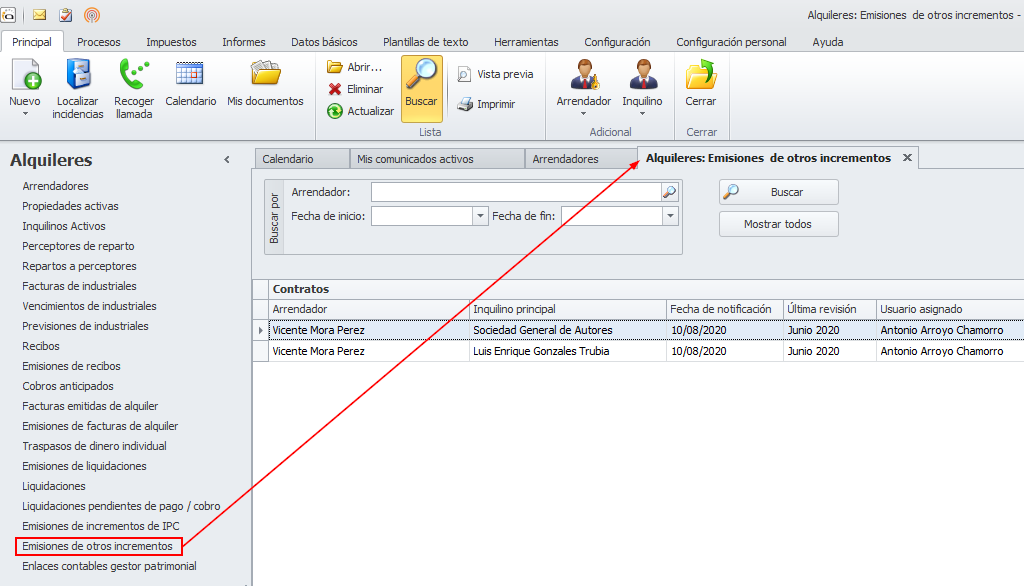Click Actualizar refresh icon
This screenshot has width=1024, height=586.
tap(334, 111)
